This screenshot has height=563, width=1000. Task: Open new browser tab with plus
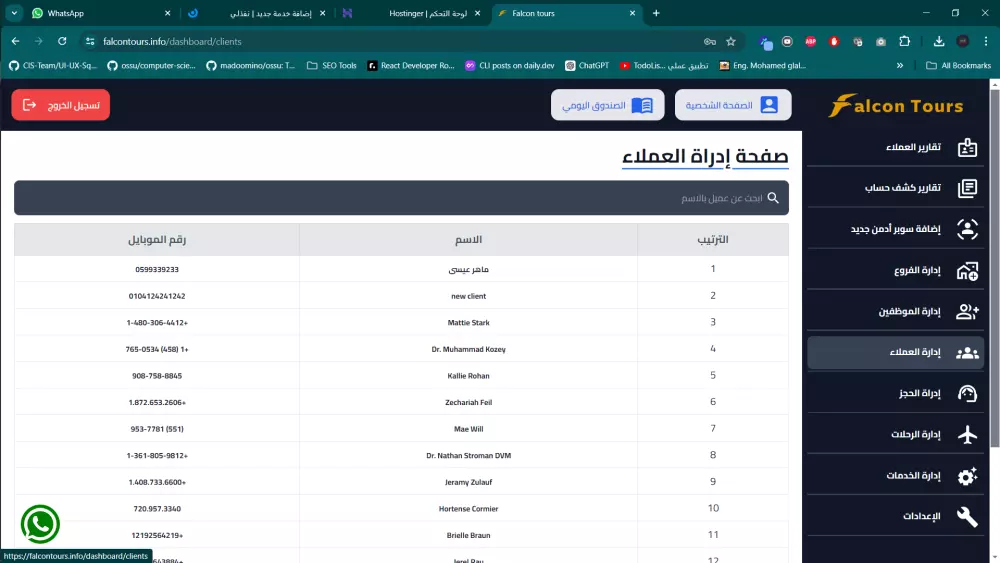click(x=656, y=13)
